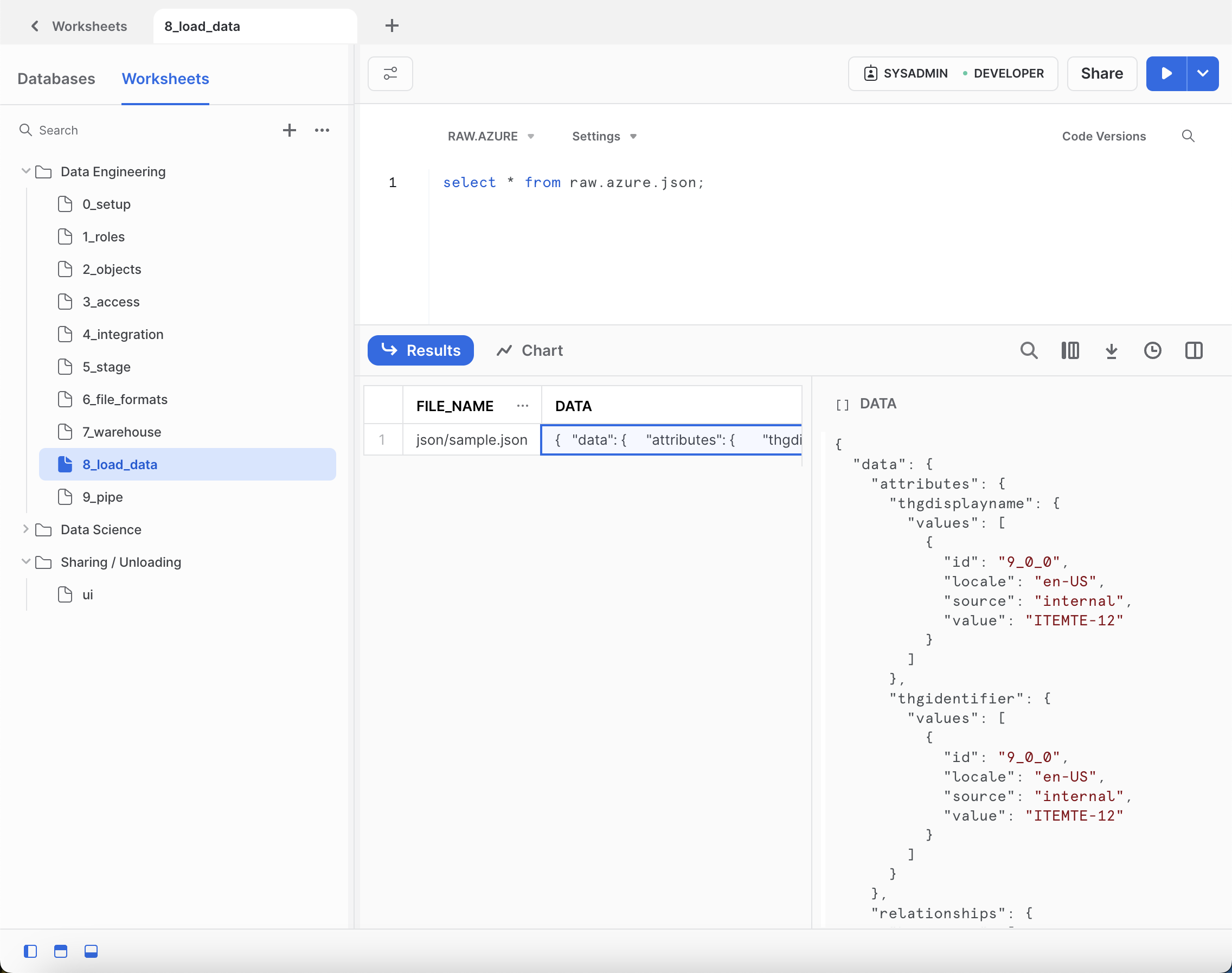Show the Results view
Image resolution: width=1232 pixels, height=973 pixels.
coord(420,350)
